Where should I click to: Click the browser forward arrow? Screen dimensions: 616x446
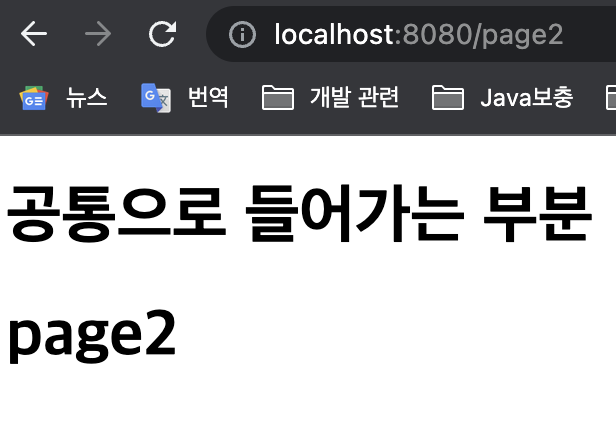coord(98,34)
